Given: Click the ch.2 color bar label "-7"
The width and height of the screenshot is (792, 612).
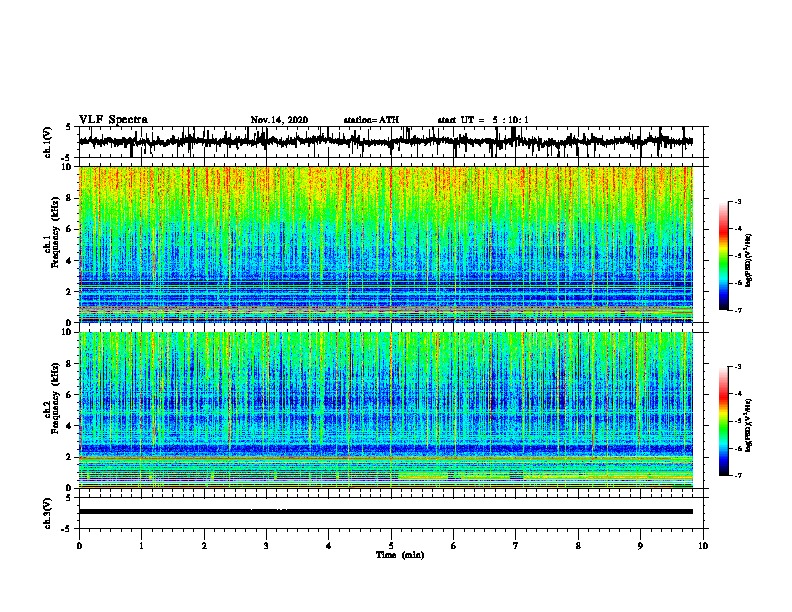Looking at the screenshot, I should [x=737, y=476].
